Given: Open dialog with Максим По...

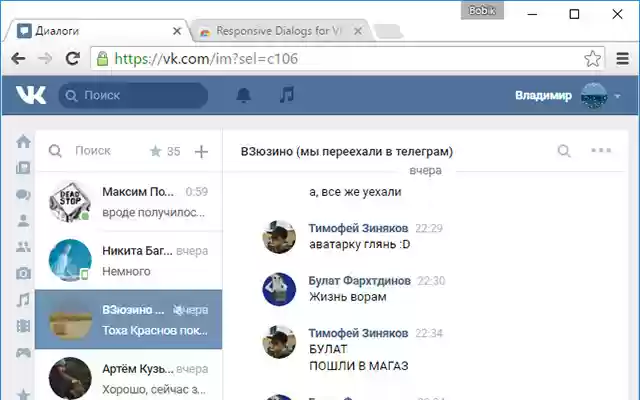Looking at the screenshot, I should [x=129, y=202].
